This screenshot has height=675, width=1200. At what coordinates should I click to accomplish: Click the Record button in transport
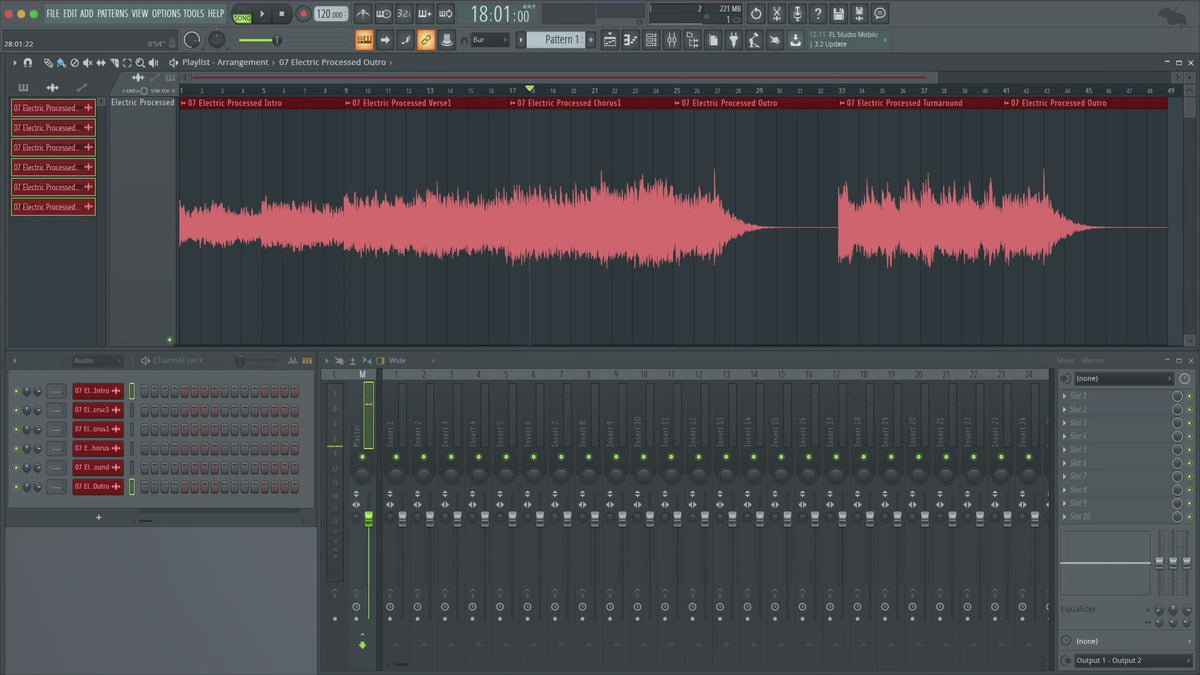click(x=303, y=14)
